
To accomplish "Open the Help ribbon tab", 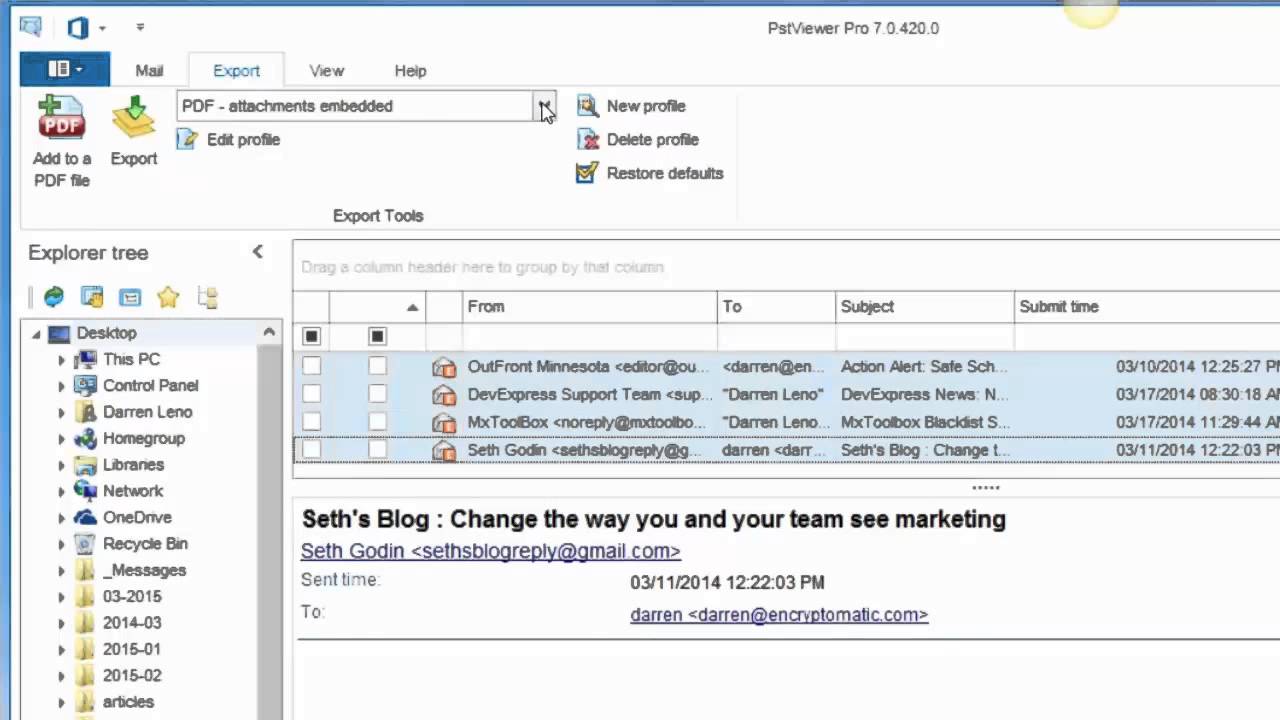I will click(x=410, y=71).
